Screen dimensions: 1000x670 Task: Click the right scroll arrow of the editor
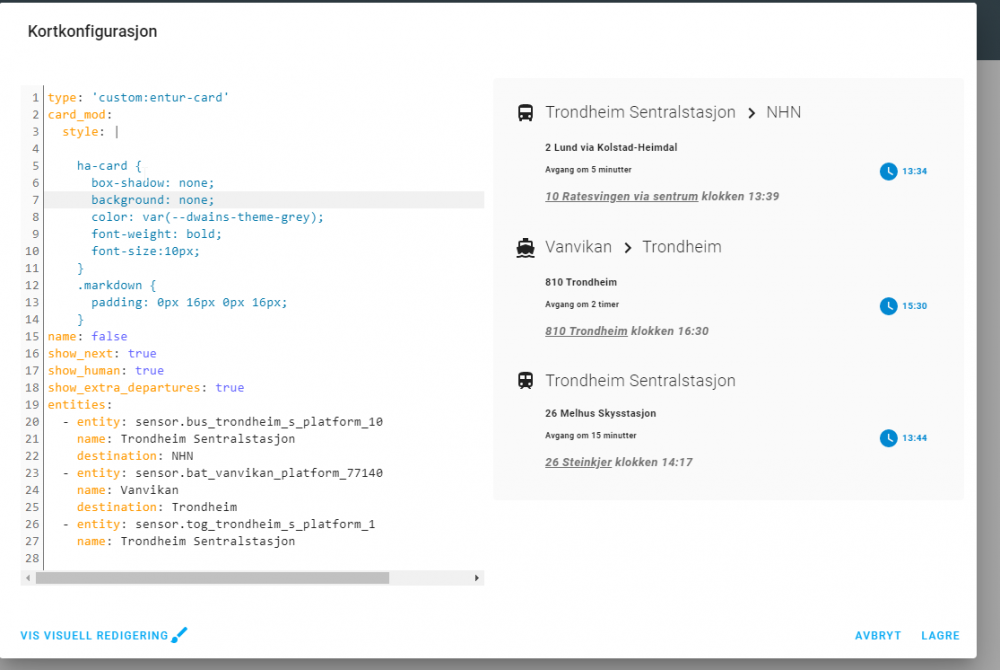(x=477, y=578)
